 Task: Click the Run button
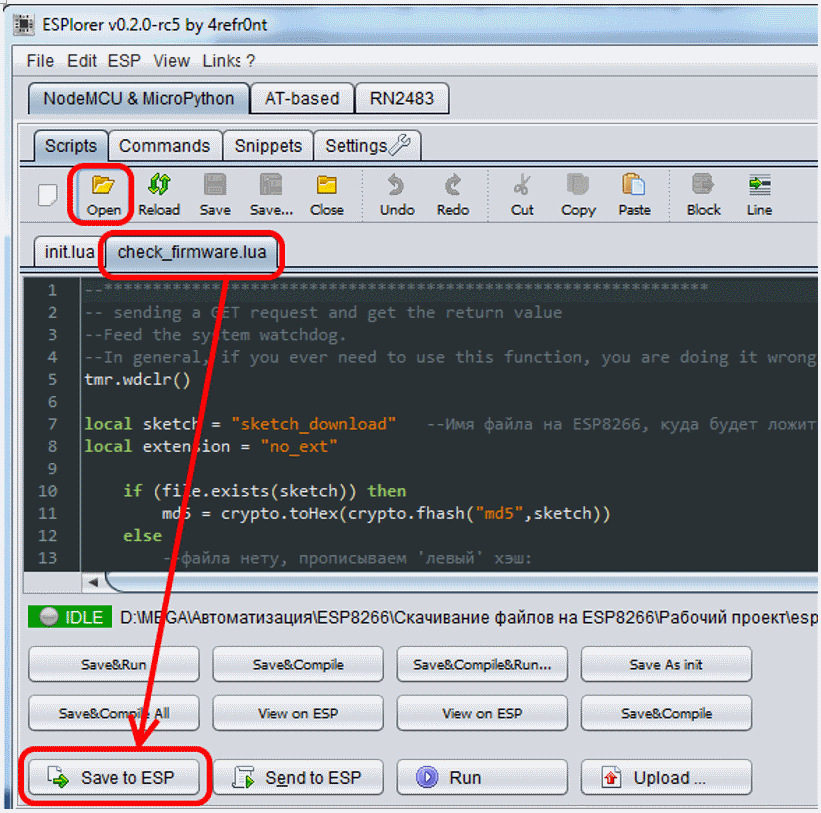pyautogui.click(x=482, y=777)
